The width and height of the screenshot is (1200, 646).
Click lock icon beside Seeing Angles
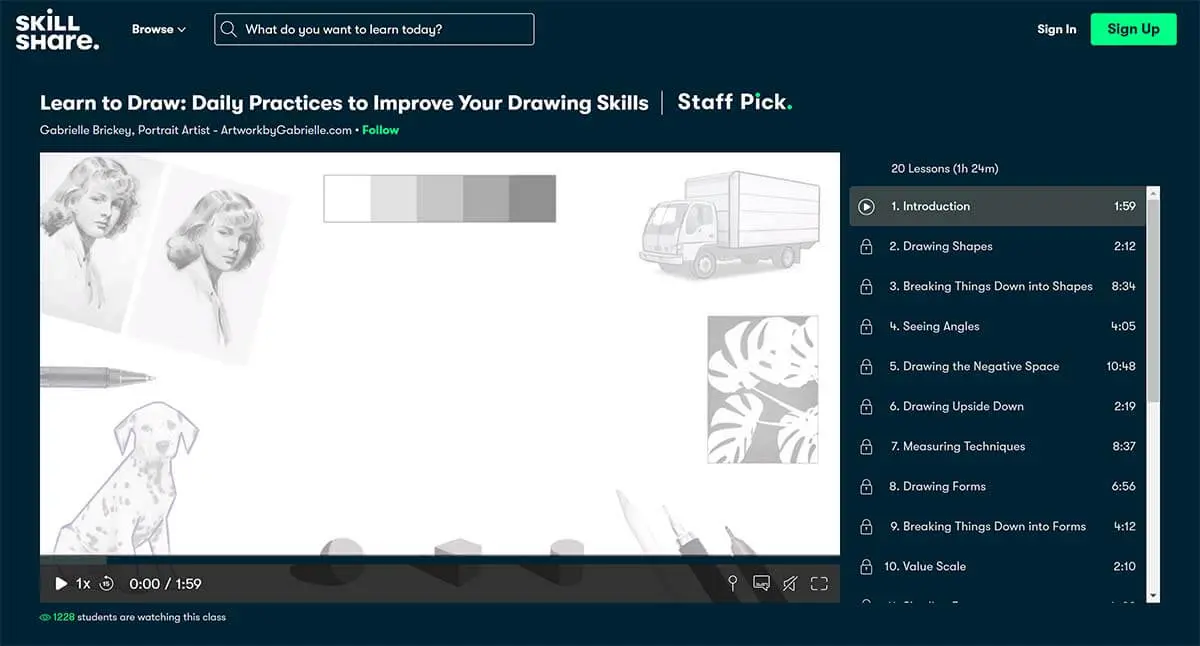(x=867, y=326)
